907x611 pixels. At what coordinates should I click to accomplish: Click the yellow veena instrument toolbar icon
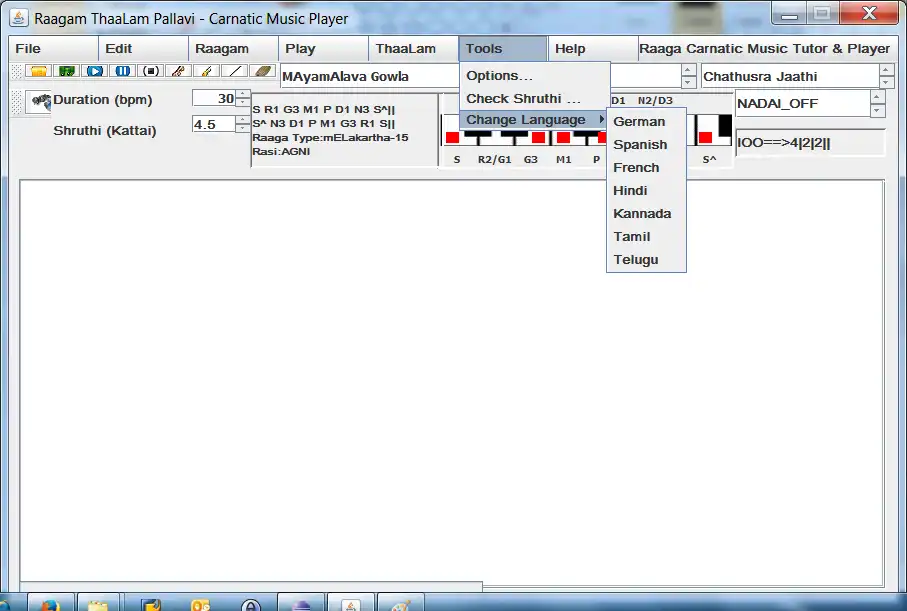point(207,71)
